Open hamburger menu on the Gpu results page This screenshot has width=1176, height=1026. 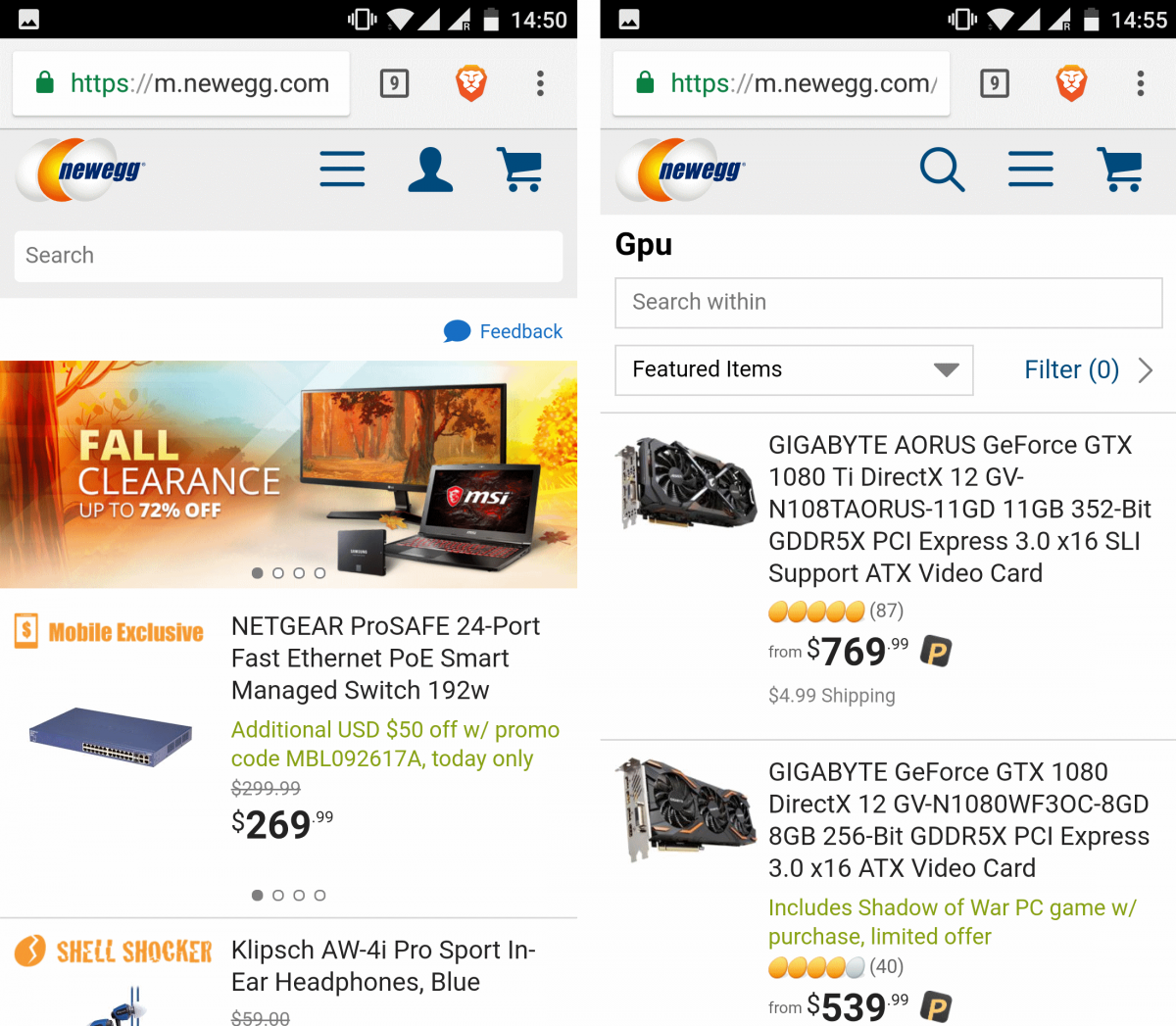1031,170
